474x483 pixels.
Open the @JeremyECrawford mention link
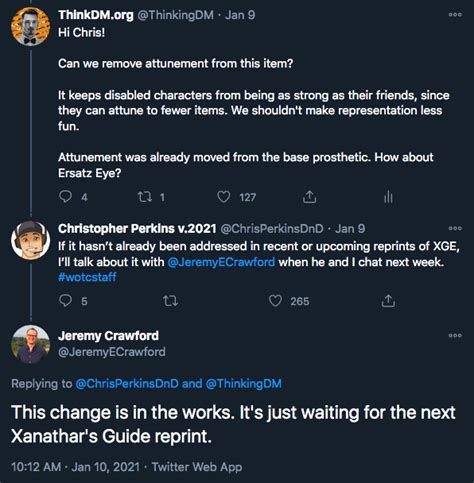coord(221,262)
